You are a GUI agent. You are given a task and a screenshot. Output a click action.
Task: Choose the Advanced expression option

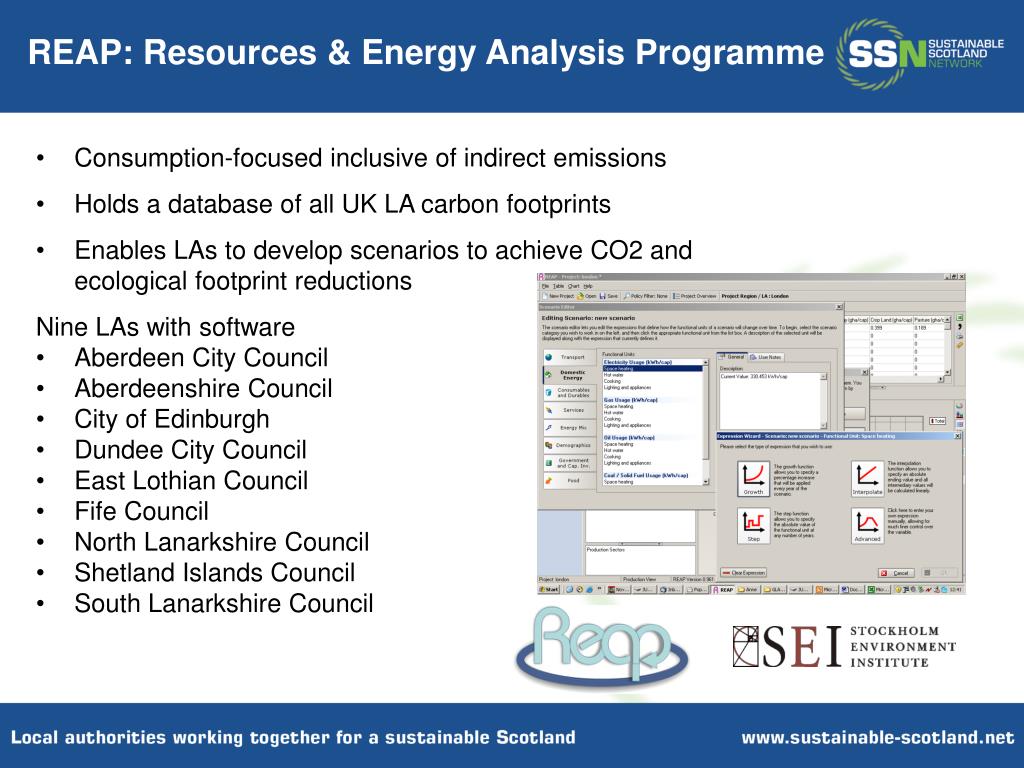tap(867, 526)
